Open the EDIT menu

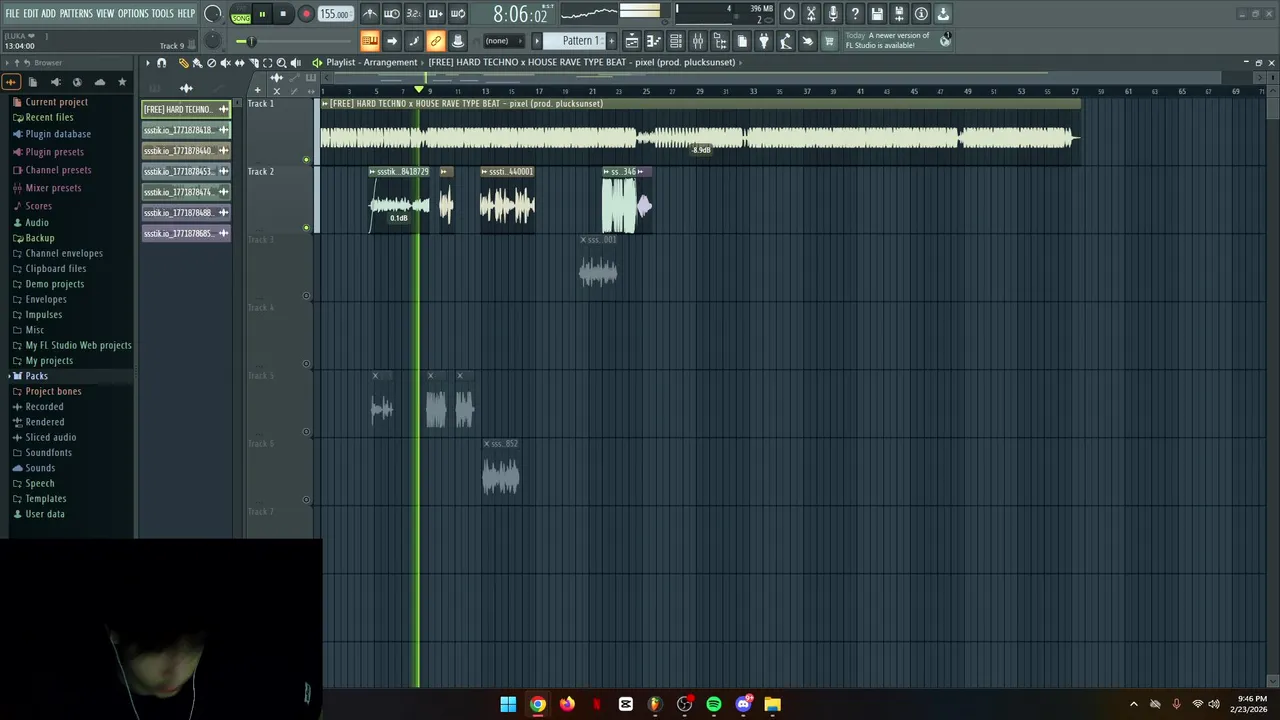31,14
